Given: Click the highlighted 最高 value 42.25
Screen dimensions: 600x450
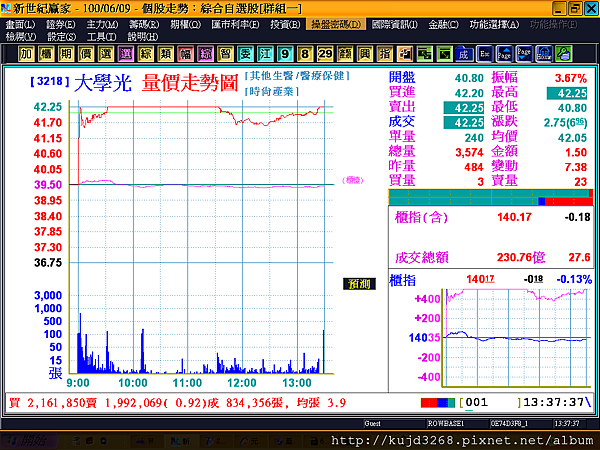Looking at the screenshot, I should pyautogui.click(x=567, y=93).
